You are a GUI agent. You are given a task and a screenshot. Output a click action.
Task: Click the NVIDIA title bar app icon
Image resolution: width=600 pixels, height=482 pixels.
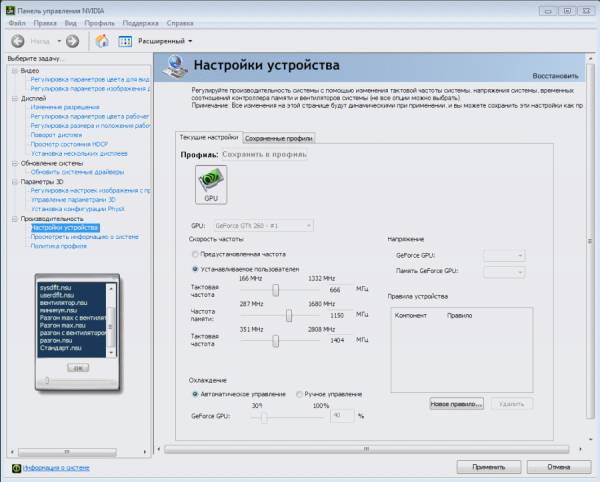[x=10, y=11]
